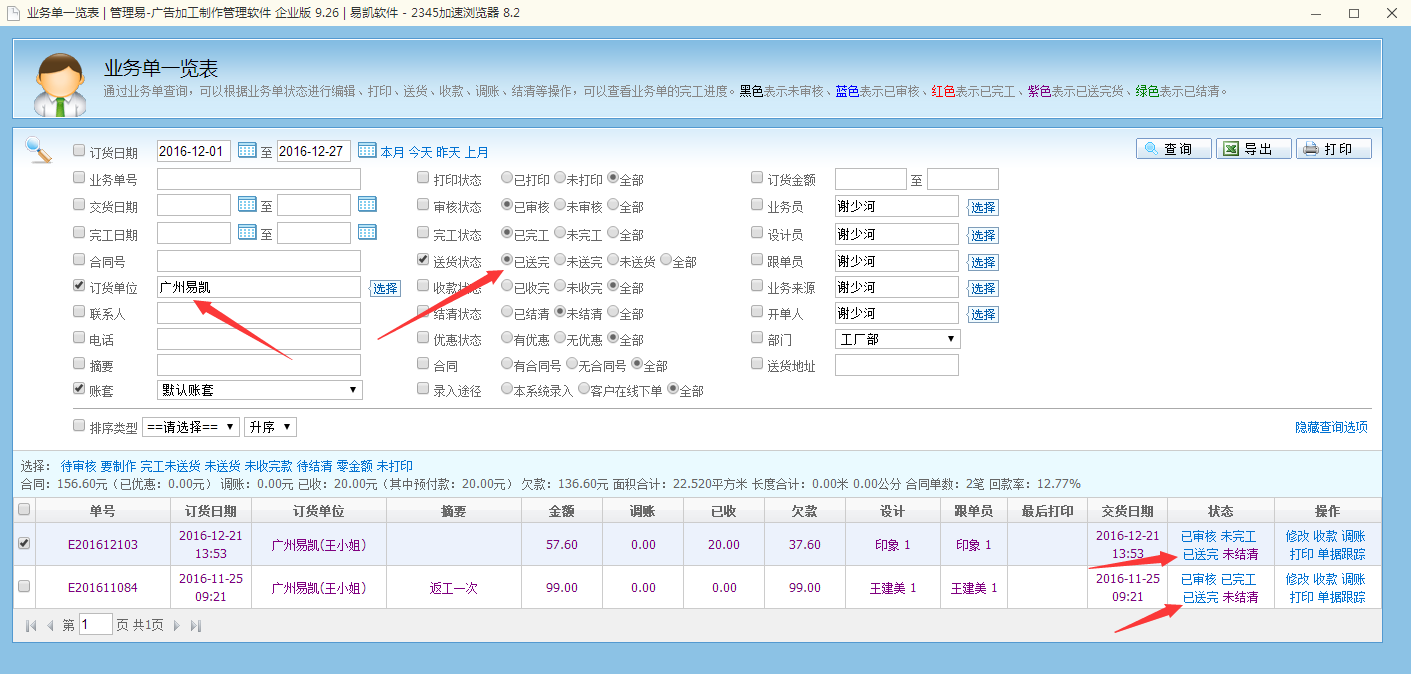Go to next page arrow in pager
The width and height of the screenshot is (1411, 674).
pos(177,626)
